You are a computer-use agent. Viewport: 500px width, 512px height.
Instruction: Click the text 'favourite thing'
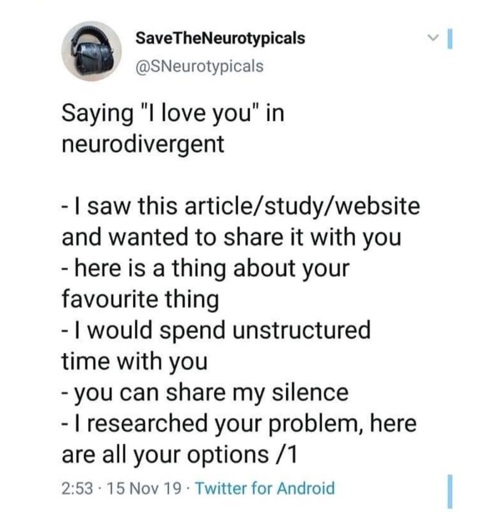(140, 299)
